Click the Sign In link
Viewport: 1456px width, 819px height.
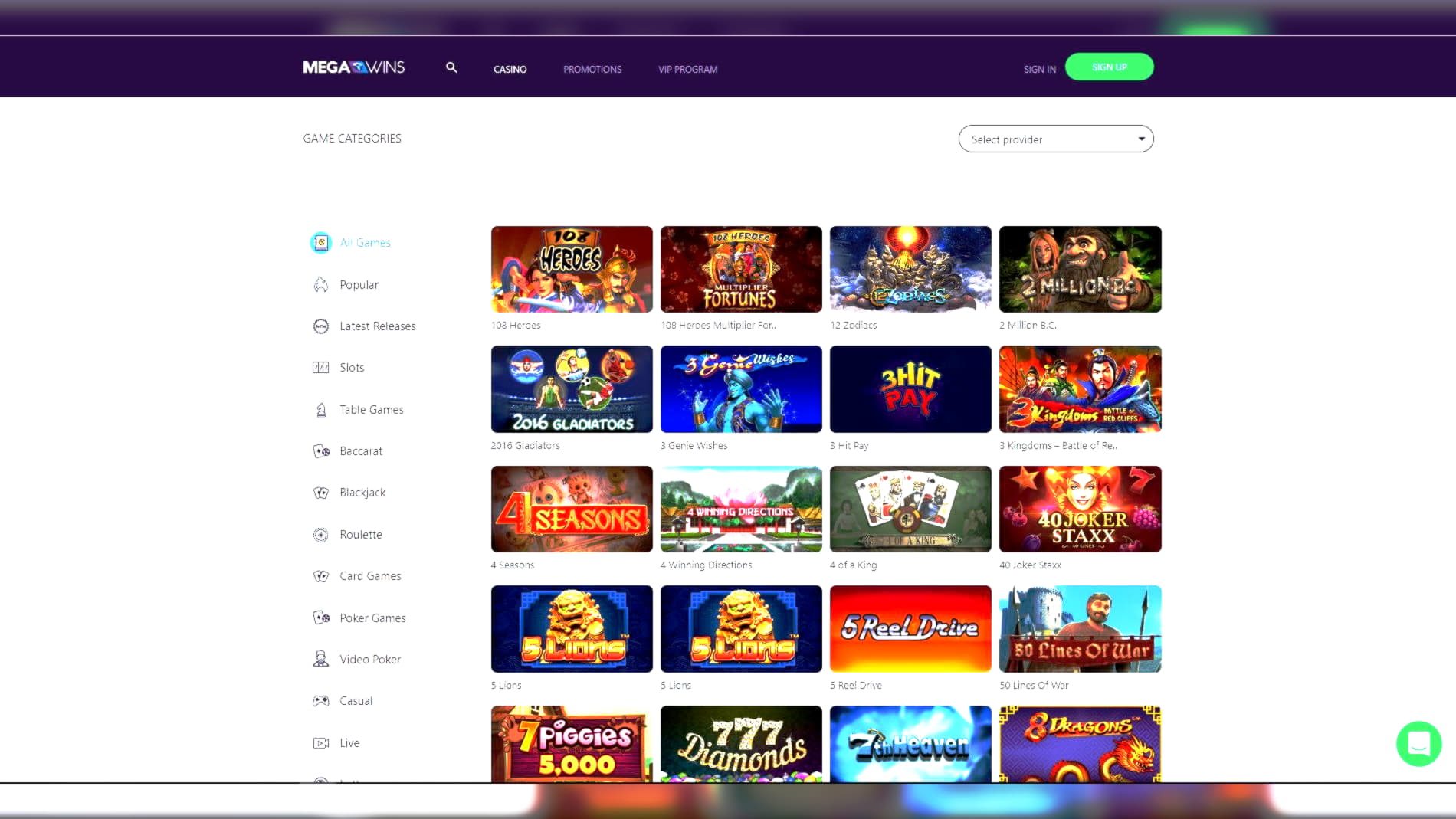tap(1039, 69)
